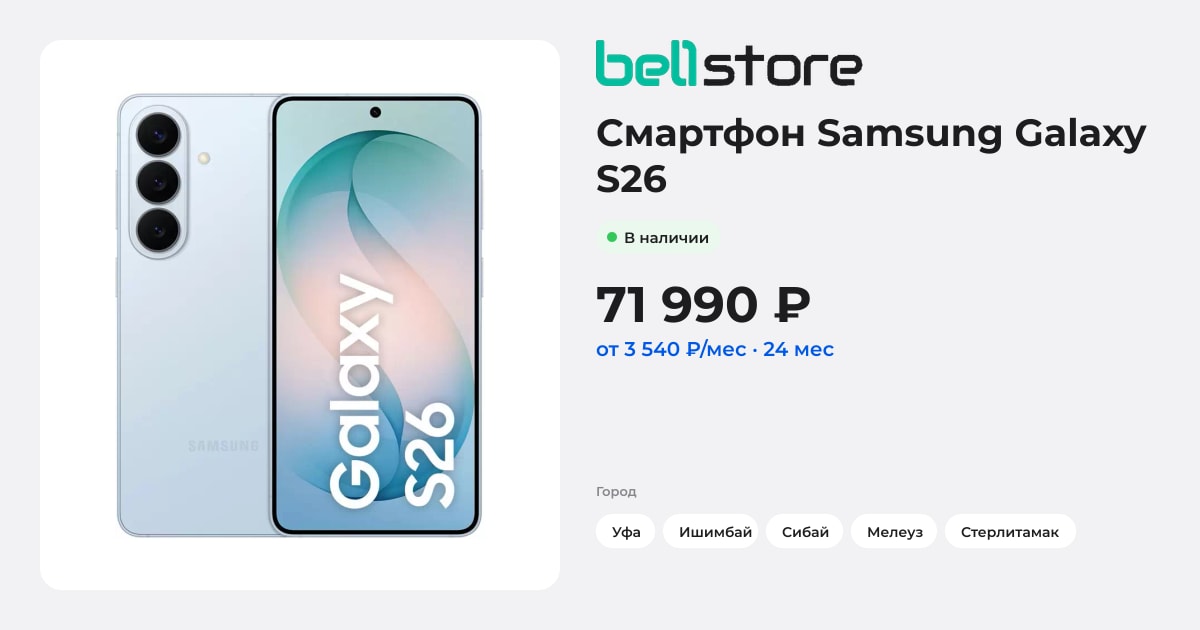Click the Город label
The height and width of the screenshot is (630, 1200).
(616, 491)
